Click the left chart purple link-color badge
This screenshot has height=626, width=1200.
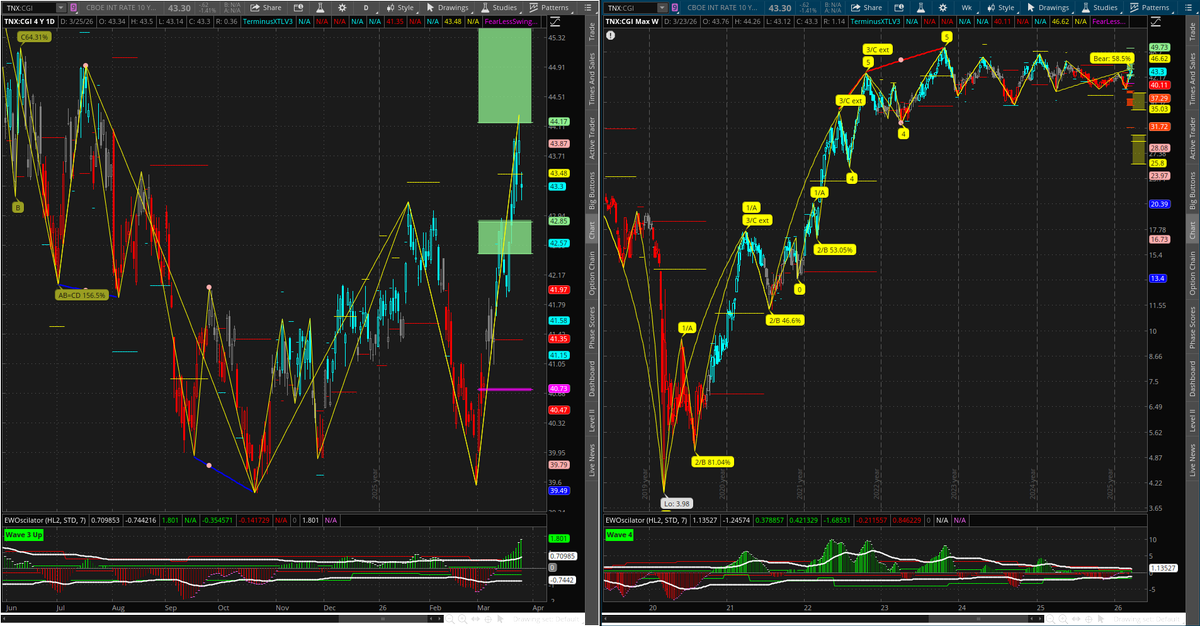pos(73,8)
